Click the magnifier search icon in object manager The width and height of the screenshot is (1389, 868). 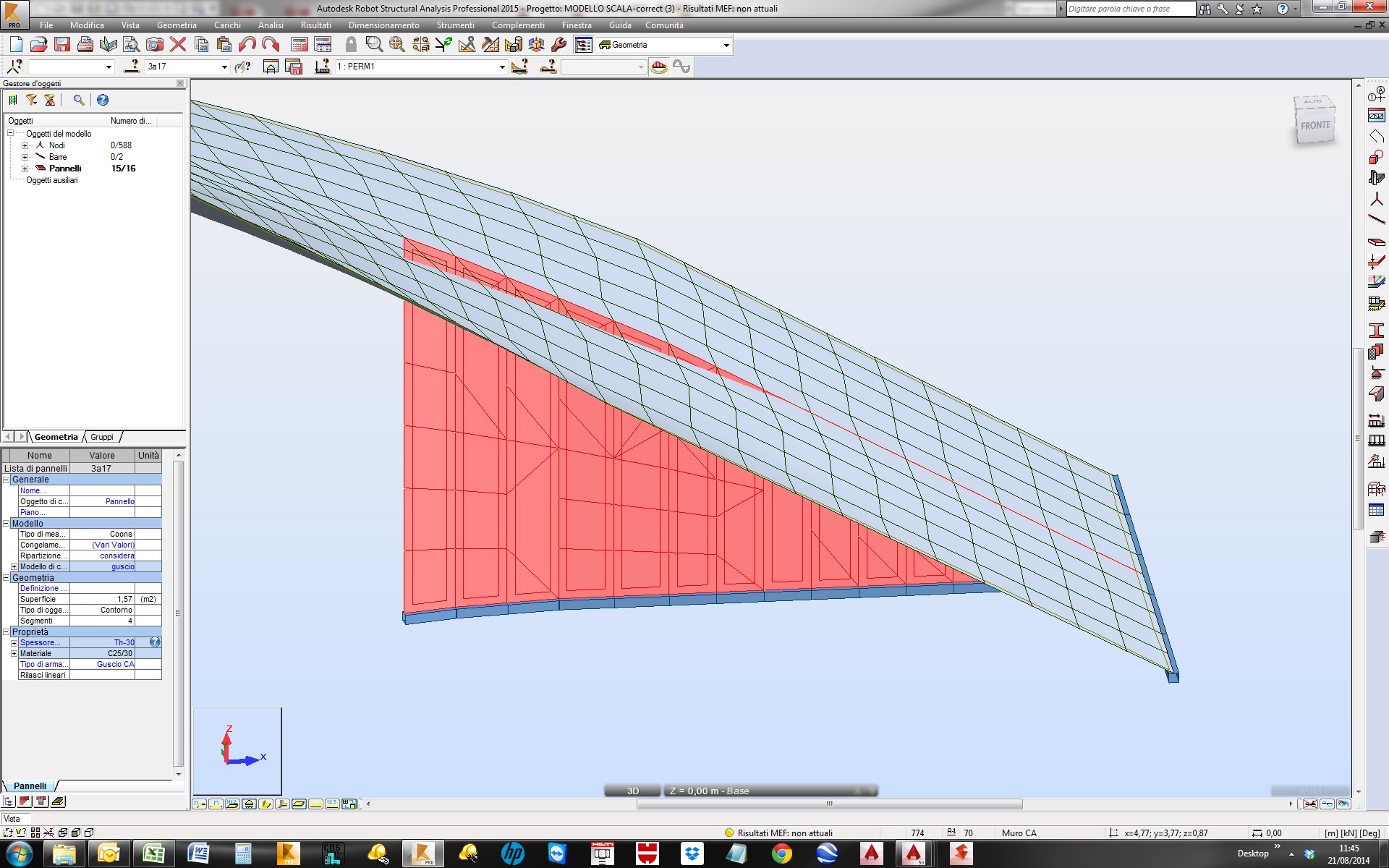79,101
